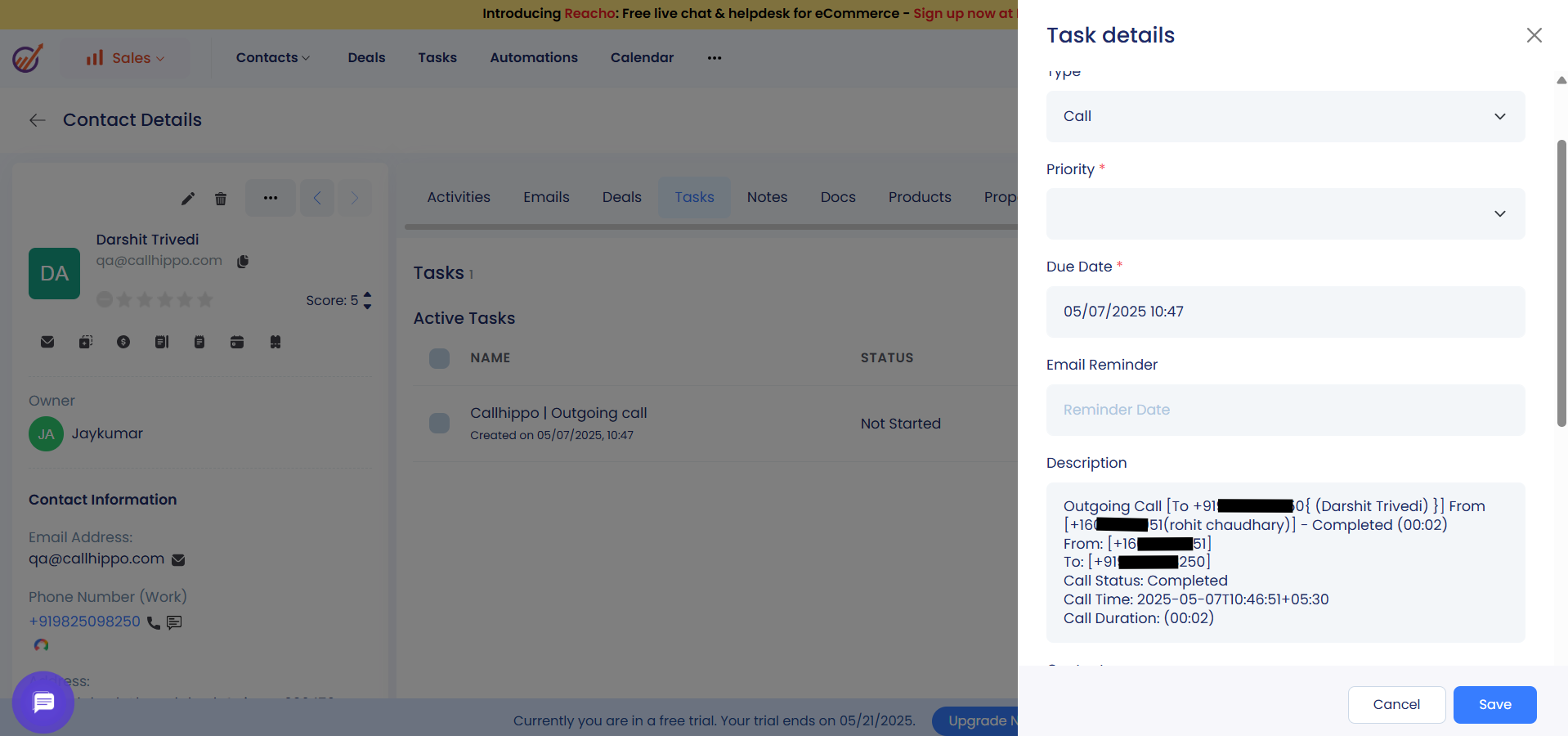The width and height of the screenshot is (1568, 736).
Task: Click back arrow beside Contact Details
Action: click(x=38, y=120)
